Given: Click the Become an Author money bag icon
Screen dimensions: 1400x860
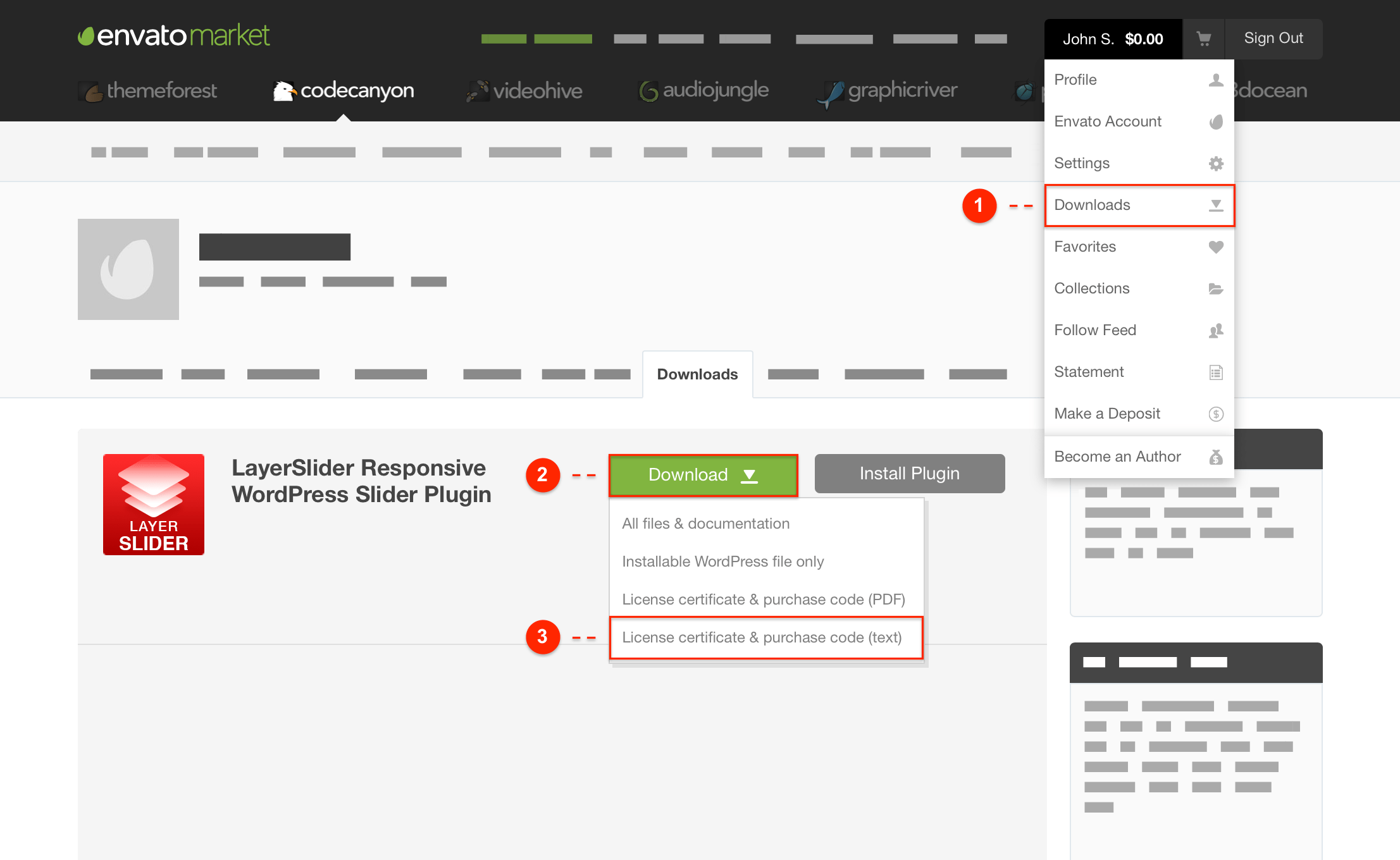Looking at the screenshot, I should [x=1215, y=457].
